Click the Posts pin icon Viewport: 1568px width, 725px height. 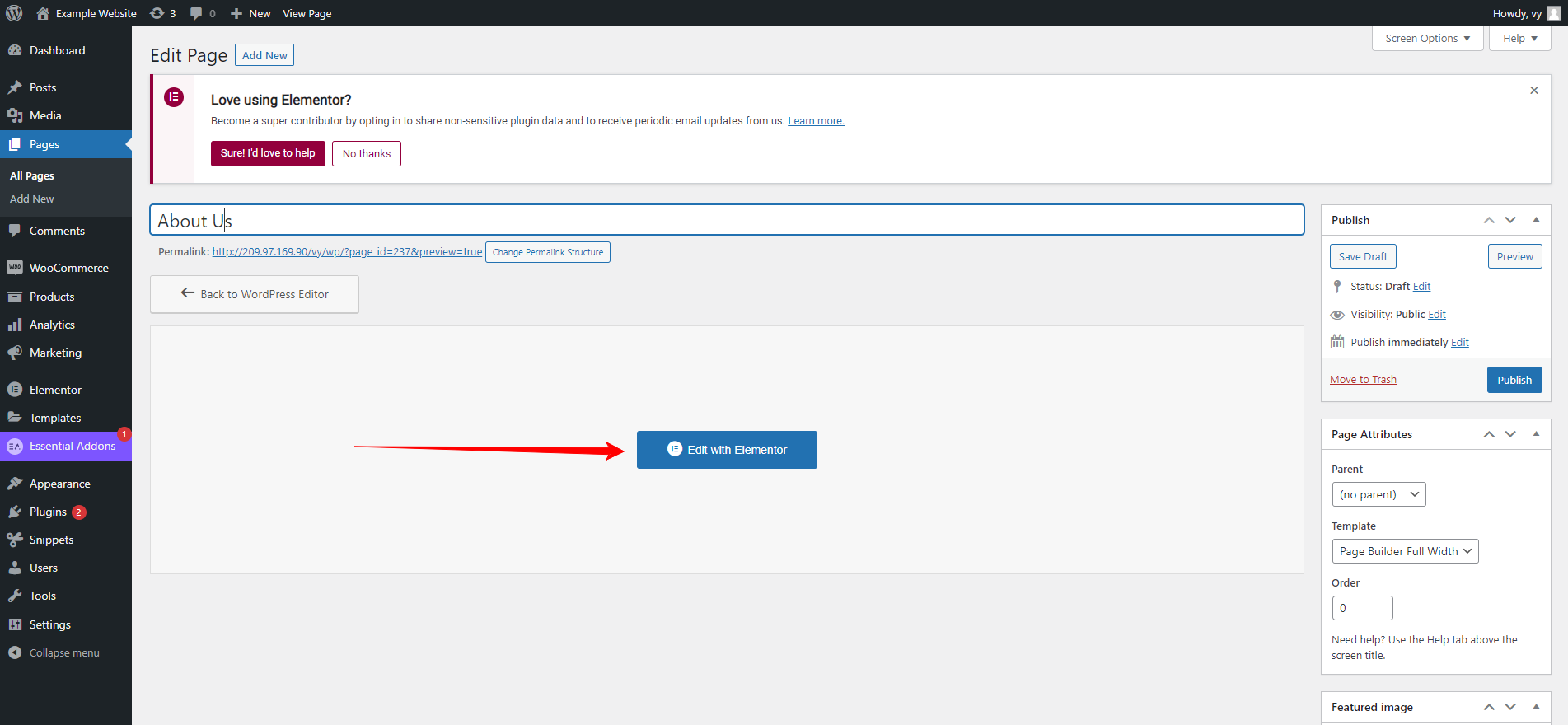[x=15, y=87]
